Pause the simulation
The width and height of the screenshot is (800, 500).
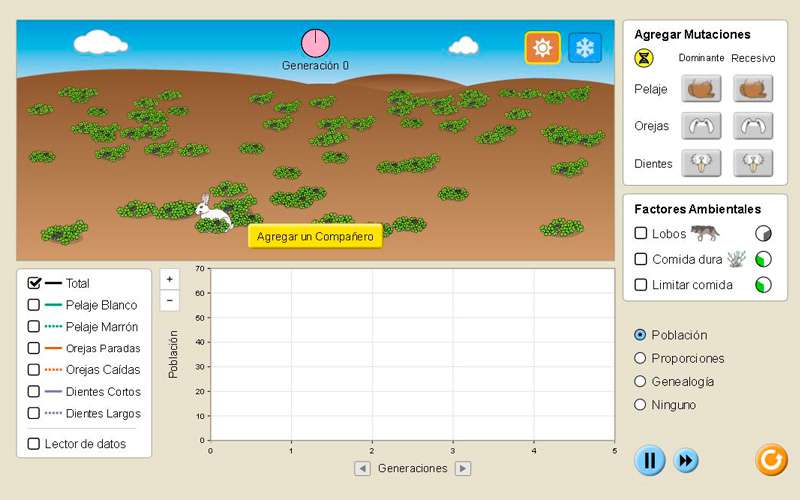(x=649, y=460)
